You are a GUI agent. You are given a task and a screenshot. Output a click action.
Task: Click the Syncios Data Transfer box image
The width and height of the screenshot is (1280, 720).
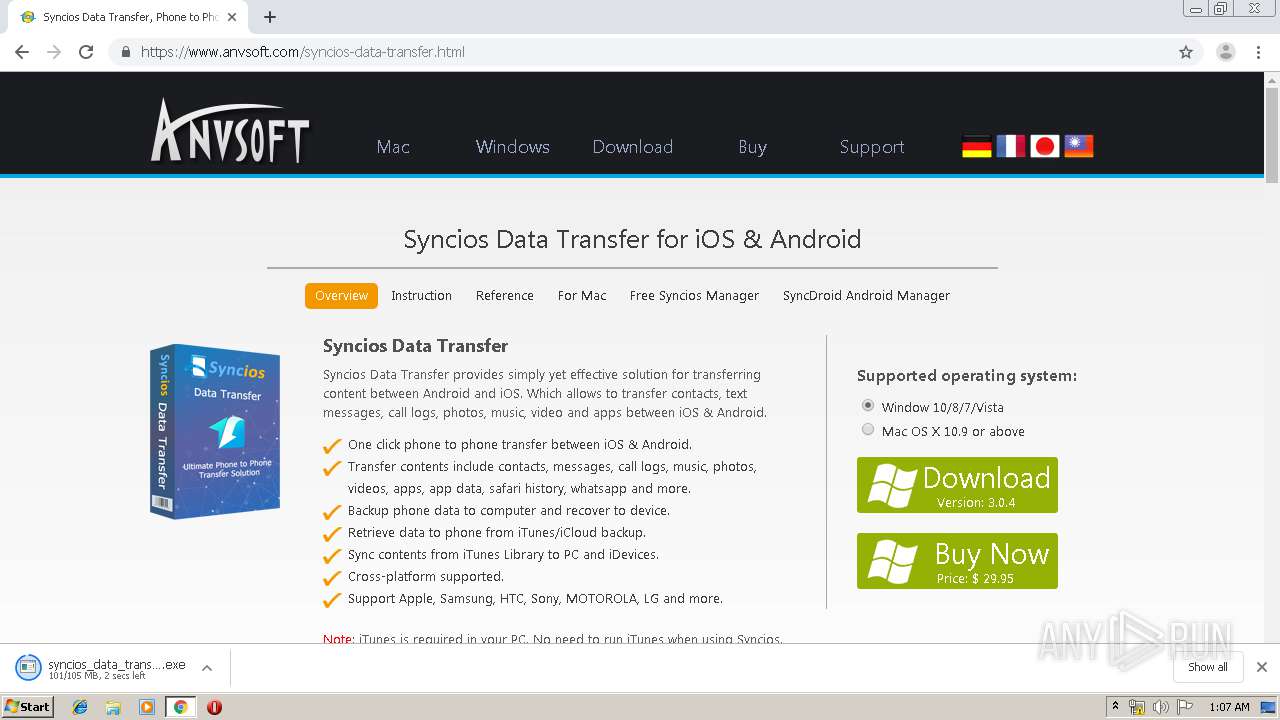point(214,430)
